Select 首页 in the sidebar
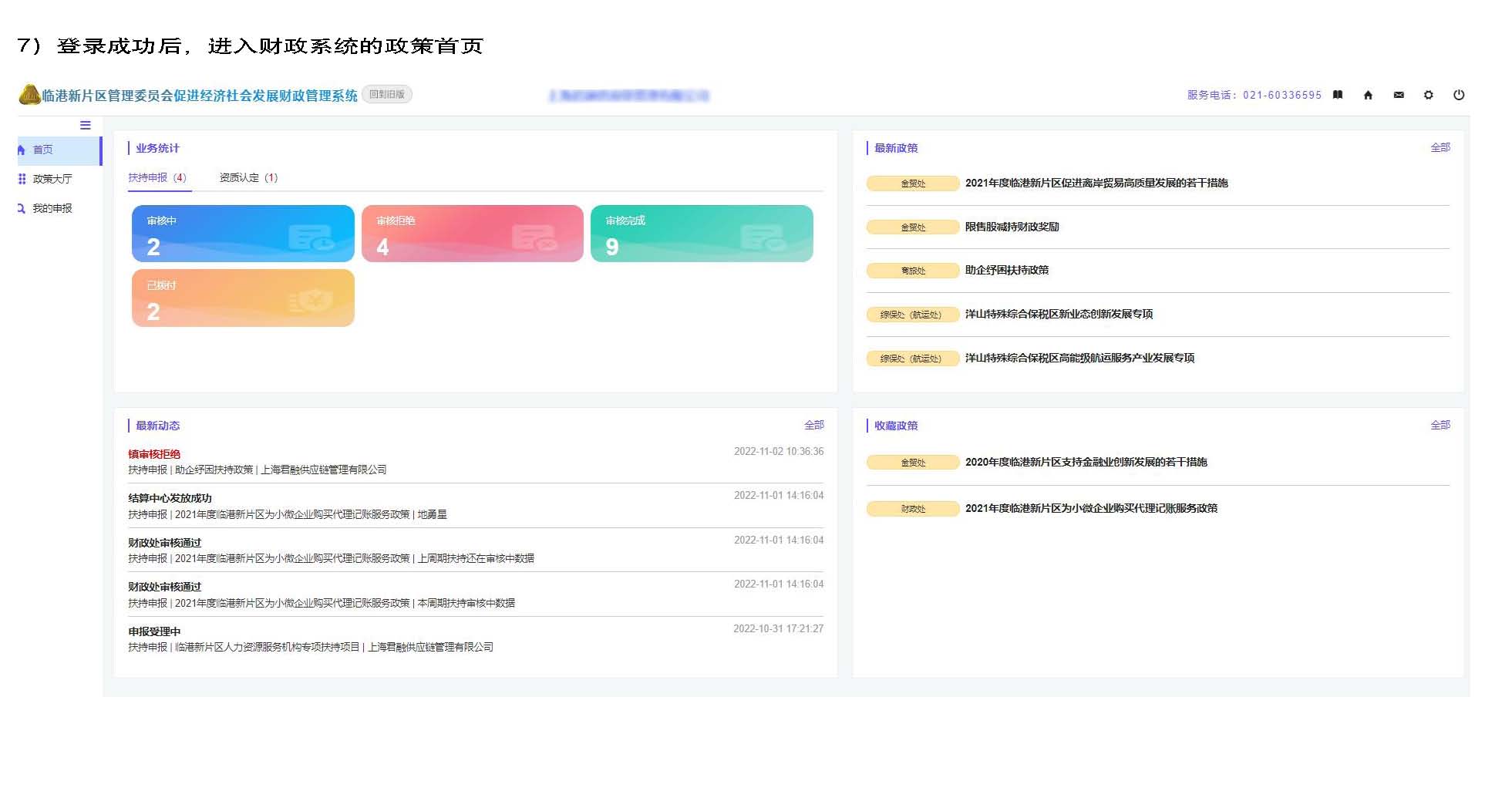 (43, 150)
